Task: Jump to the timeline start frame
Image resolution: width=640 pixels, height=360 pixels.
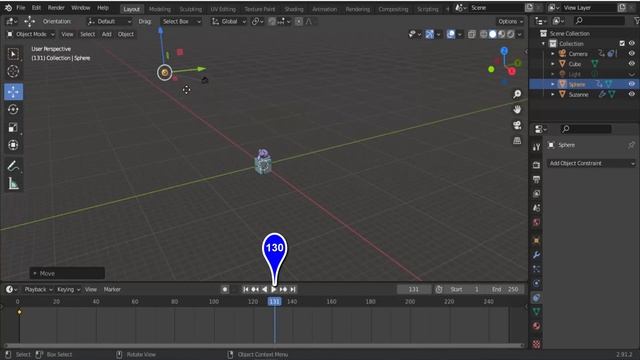Action: [245, 289]
